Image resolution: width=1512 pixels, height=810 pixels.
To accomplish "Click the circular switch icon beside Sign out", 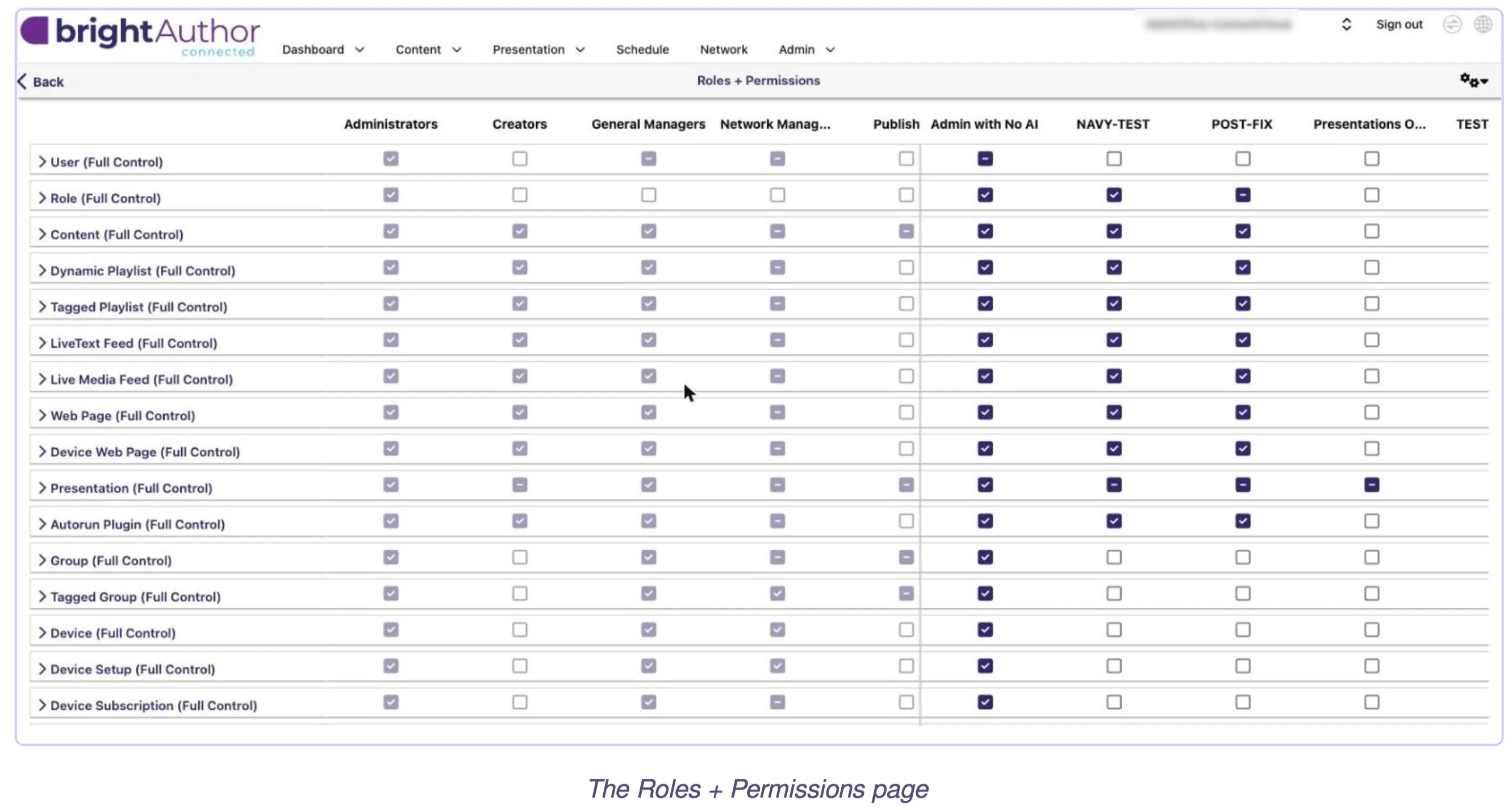I will click(x=1452, y=24).
